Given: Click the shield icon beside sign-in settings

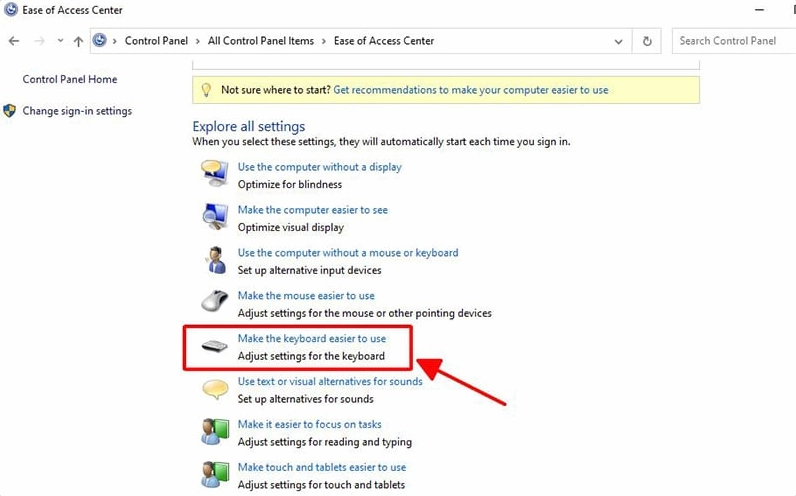Looking at the screenshot, I should point(10,111).
